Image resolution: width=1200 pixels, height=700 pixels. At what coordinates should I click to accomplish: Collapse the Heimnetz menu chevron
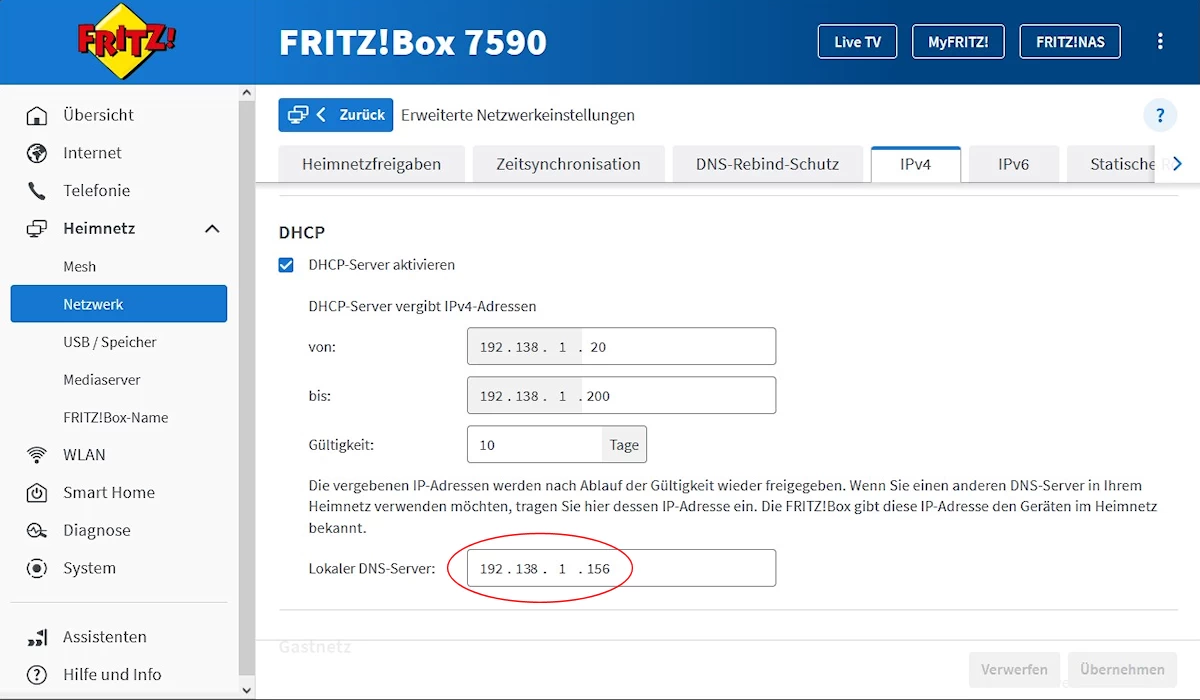[212, 229]
